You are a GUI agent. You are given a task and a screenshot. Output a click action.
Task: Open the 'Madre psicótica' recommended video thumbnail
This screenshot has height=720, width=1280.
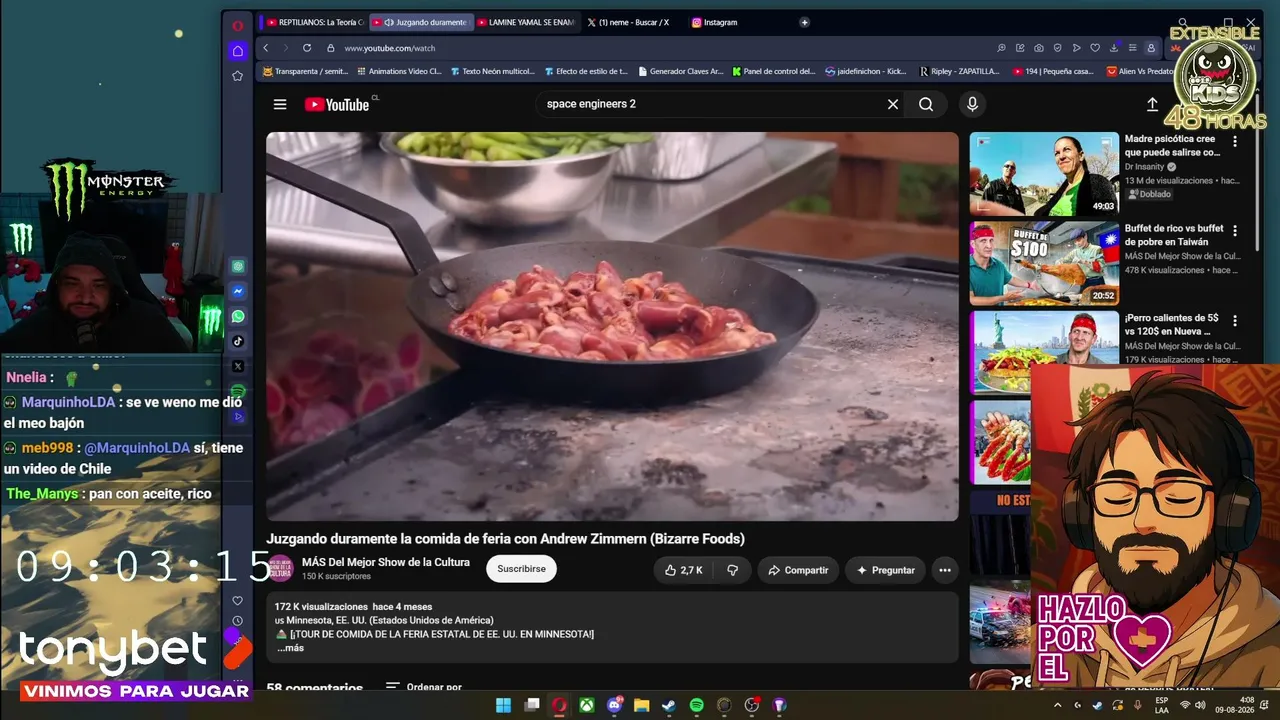coord(1044,174)
